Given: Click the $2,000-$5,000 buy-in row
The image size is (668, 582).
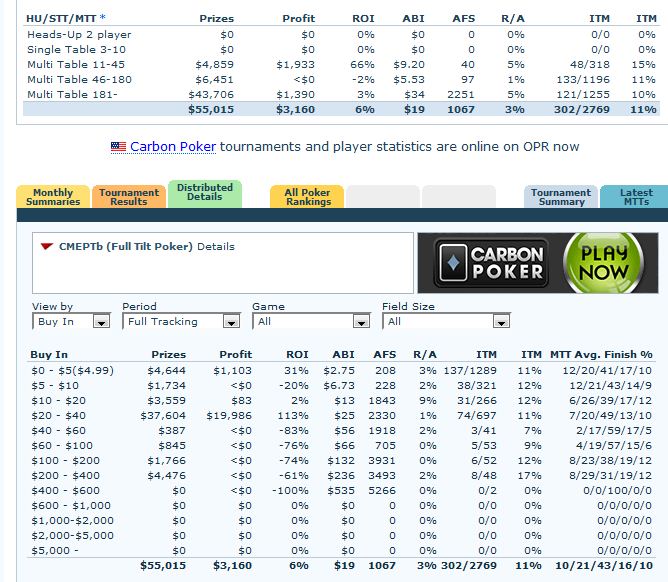Looking at the screenshot, I should pos(341,535).
